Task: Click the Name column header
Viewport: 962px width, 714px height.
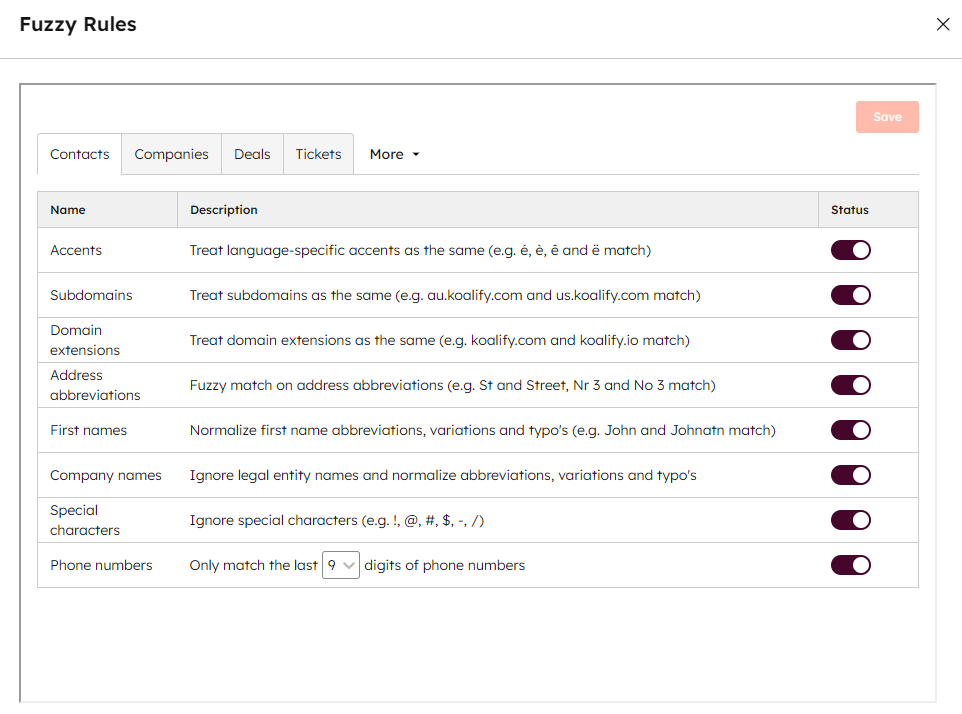Action: (x=68, y=210)
